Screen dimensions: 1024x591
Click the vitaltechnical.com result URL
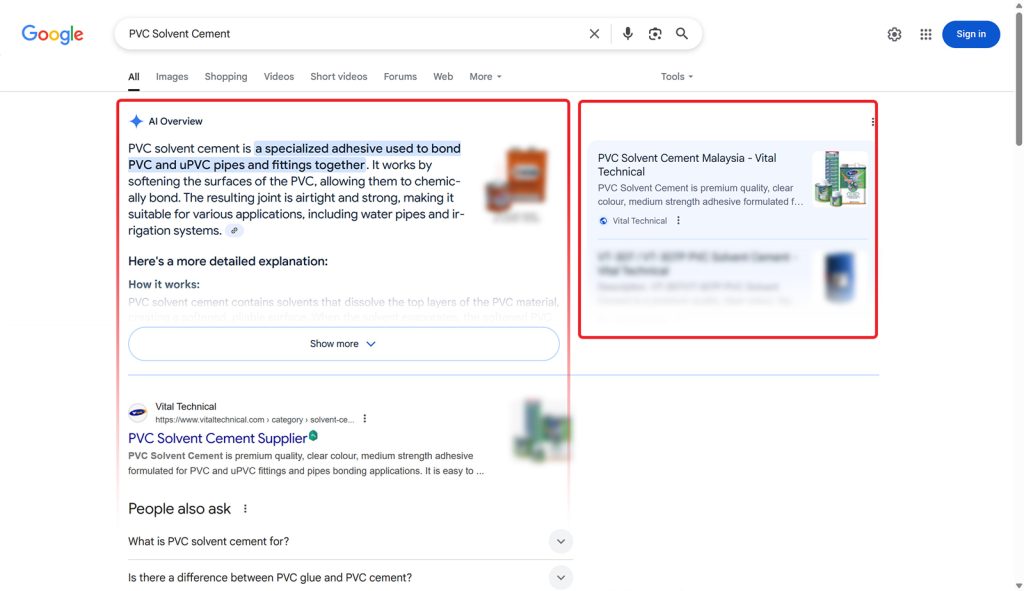[x=255, y=420]
